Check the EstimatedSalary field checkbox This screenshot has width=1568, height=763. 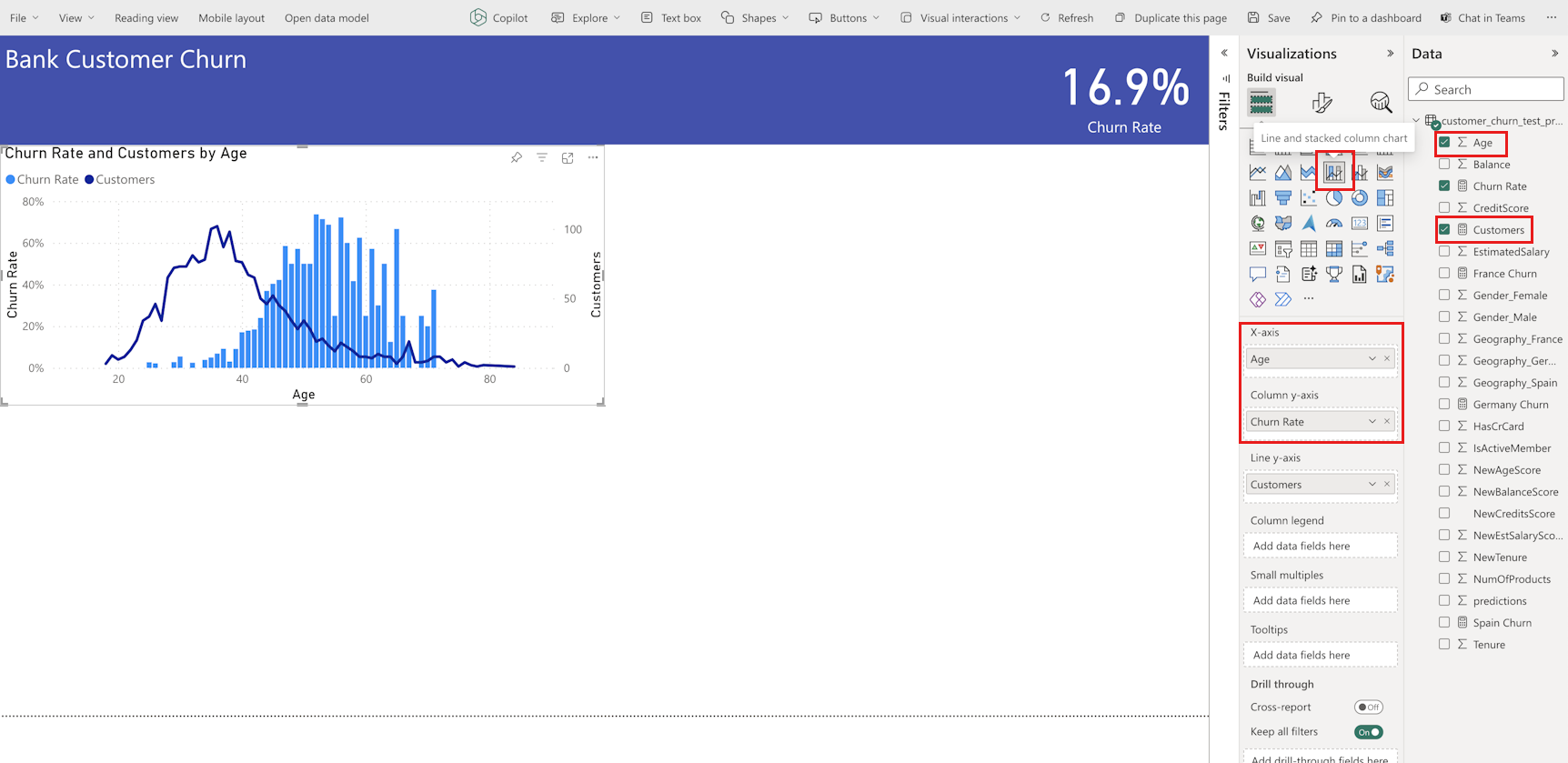pos(1444,251)
